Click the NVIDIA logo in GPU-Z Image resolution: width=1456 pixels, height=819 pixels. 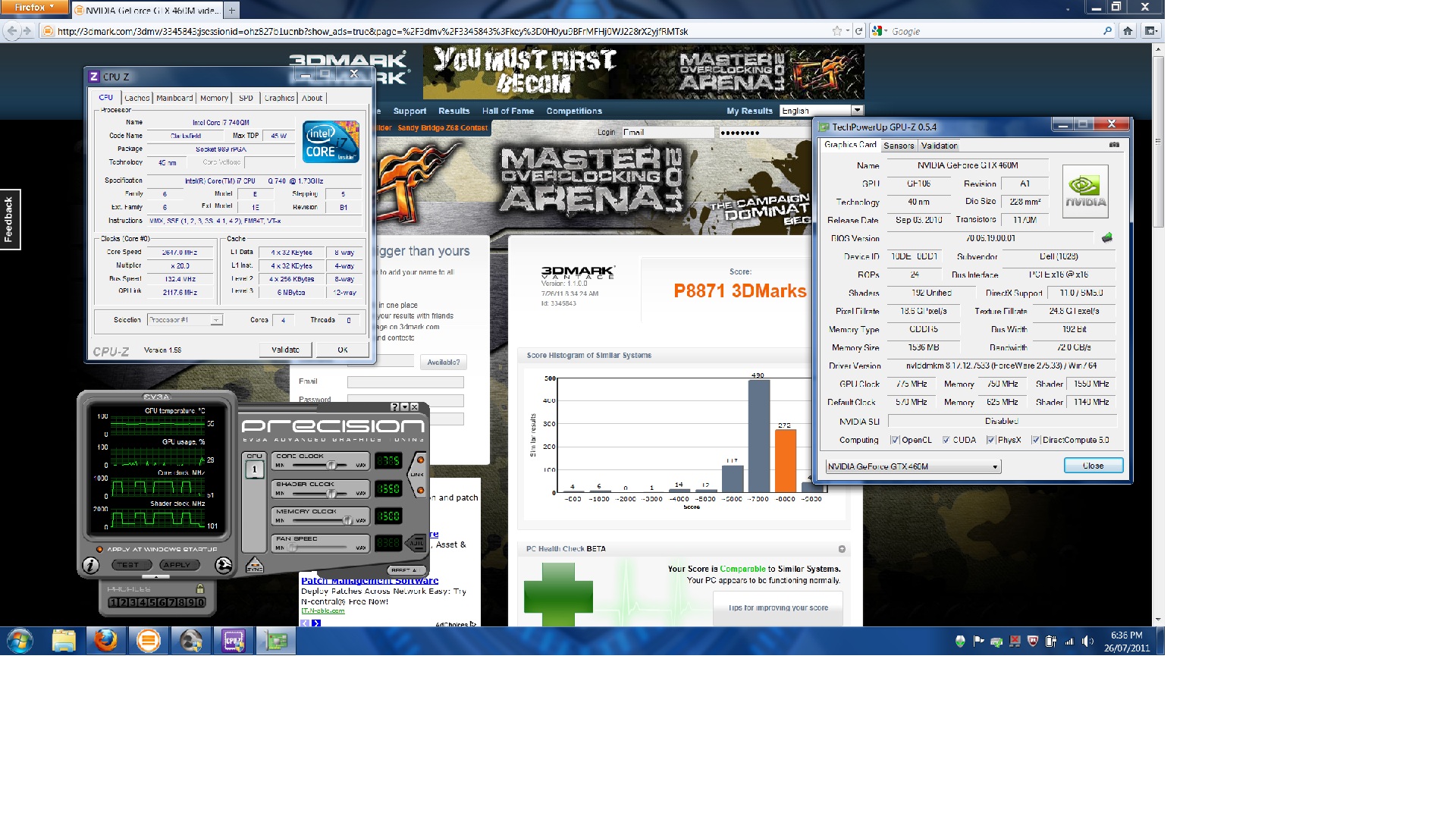pyautogui.click(x=1085, y=192)
